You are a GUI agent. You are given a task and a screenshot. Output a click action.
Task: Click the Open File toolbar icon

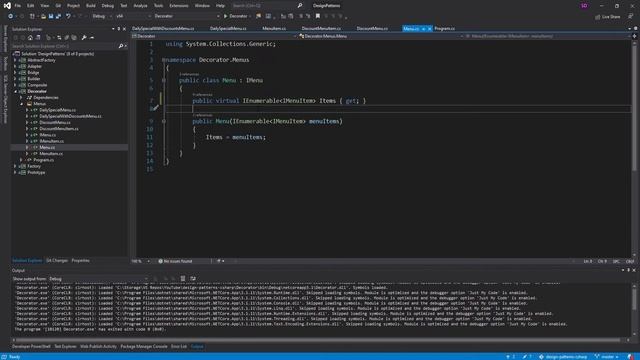point(43,16)
